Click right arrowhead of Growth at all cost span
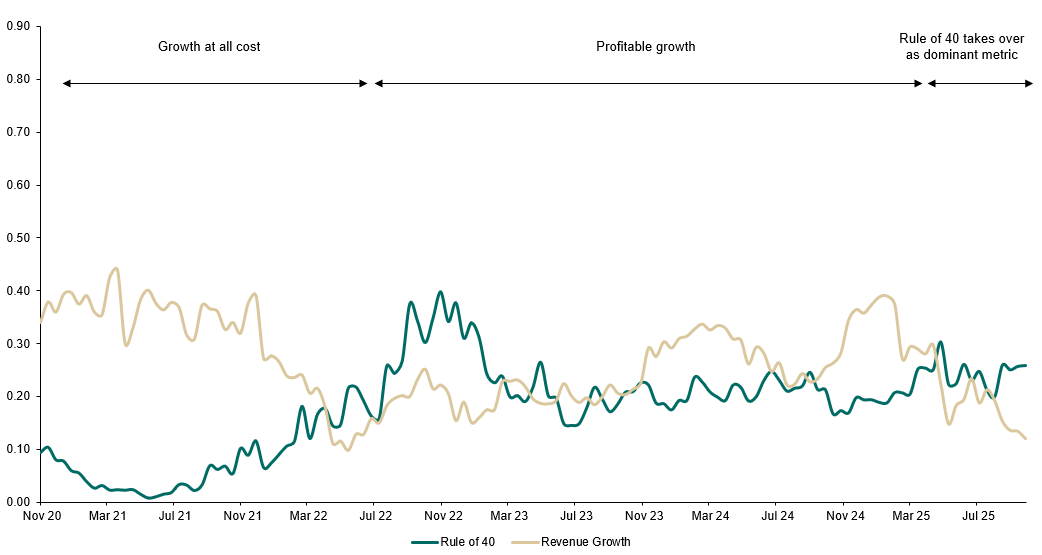 364,83
